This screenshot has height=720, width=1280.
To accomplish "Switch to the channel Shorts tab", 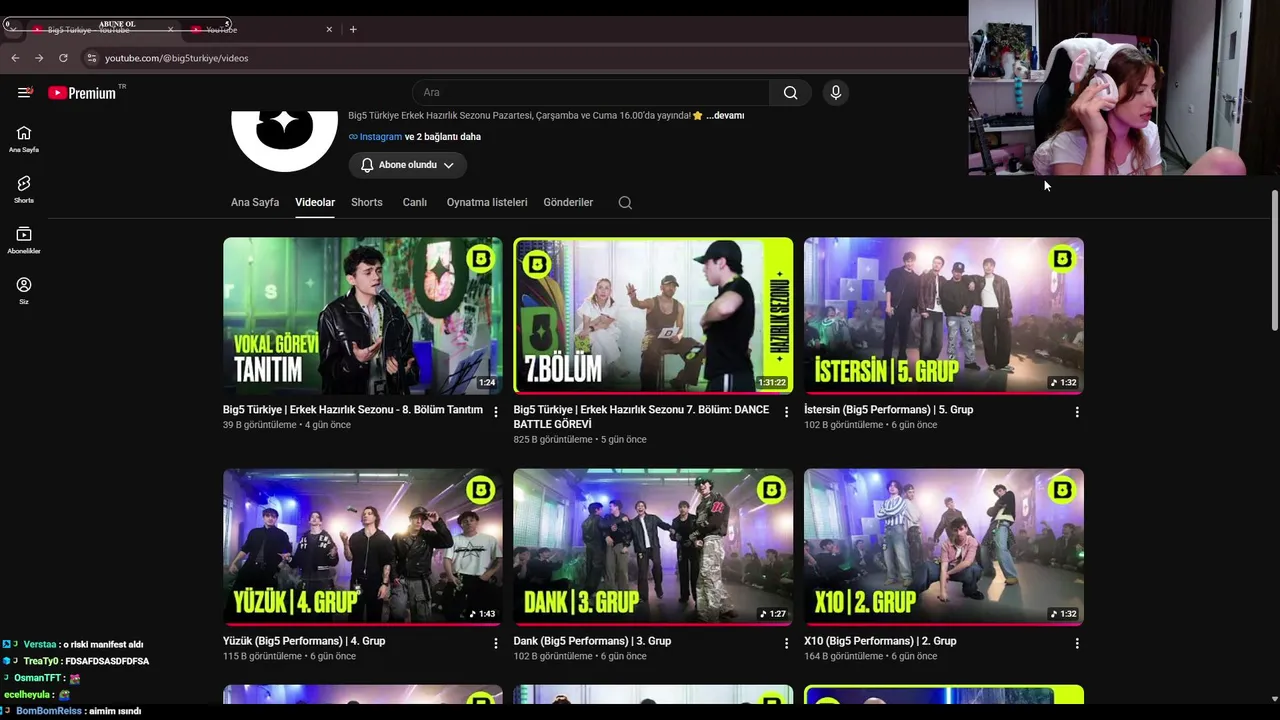I will tap(367, 202).
